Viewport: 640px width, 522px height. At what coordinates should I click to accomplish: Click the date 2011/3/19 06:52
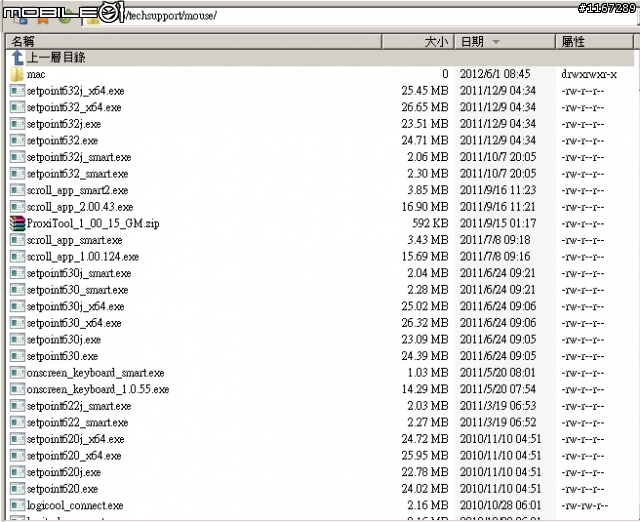tap(498, 422)
